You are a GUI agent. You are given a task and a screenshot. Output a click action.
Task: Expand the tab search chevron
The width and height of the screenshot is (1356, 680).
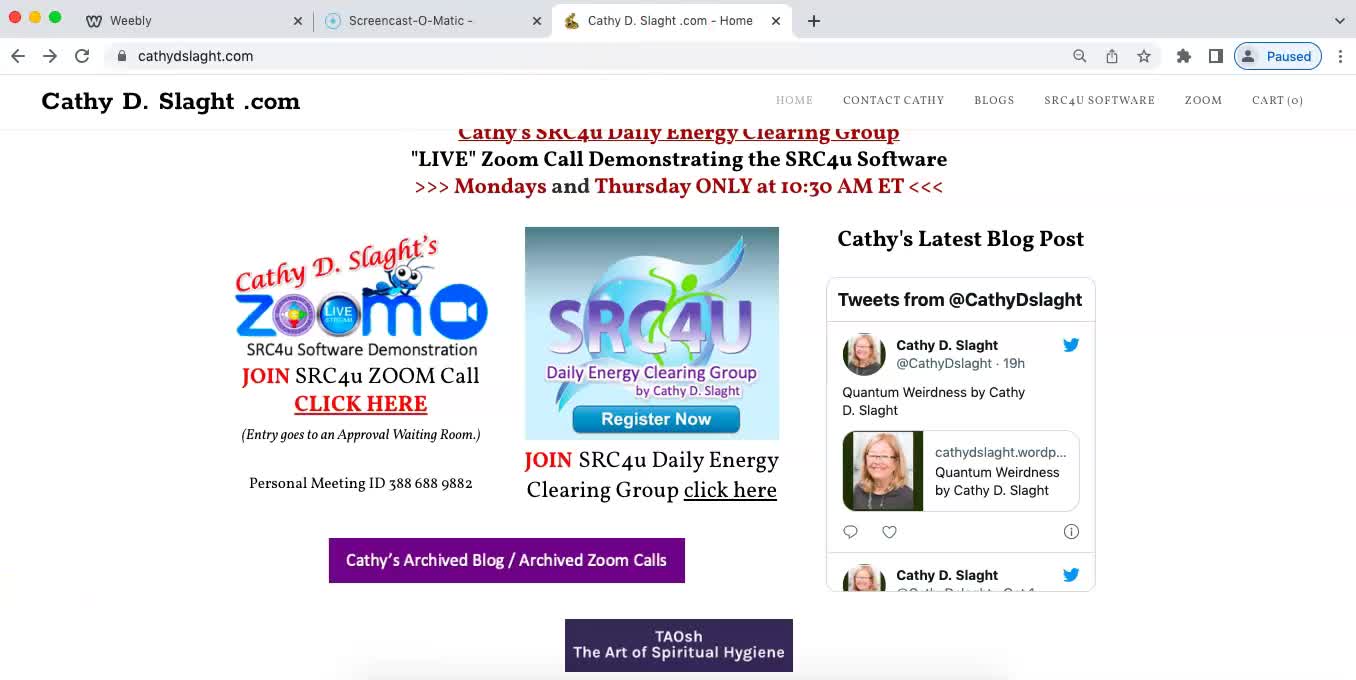tap(1340, 20)
